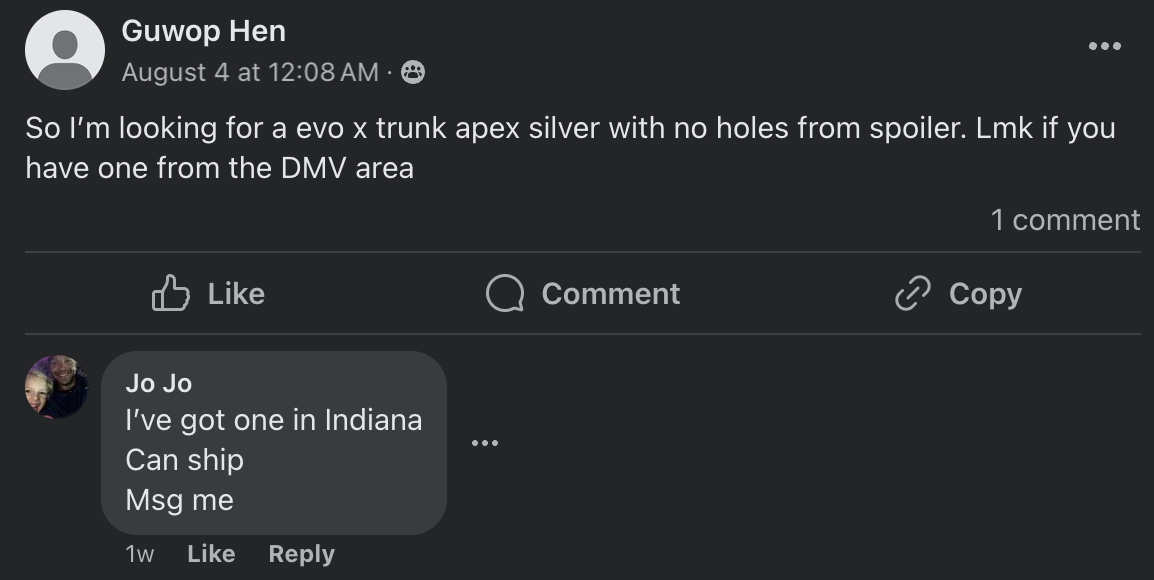The width and height of the screenshot is (1154, 580).
Task: Open the August 4 at 12:08 AM timestamp
Action: pos(250,72)
